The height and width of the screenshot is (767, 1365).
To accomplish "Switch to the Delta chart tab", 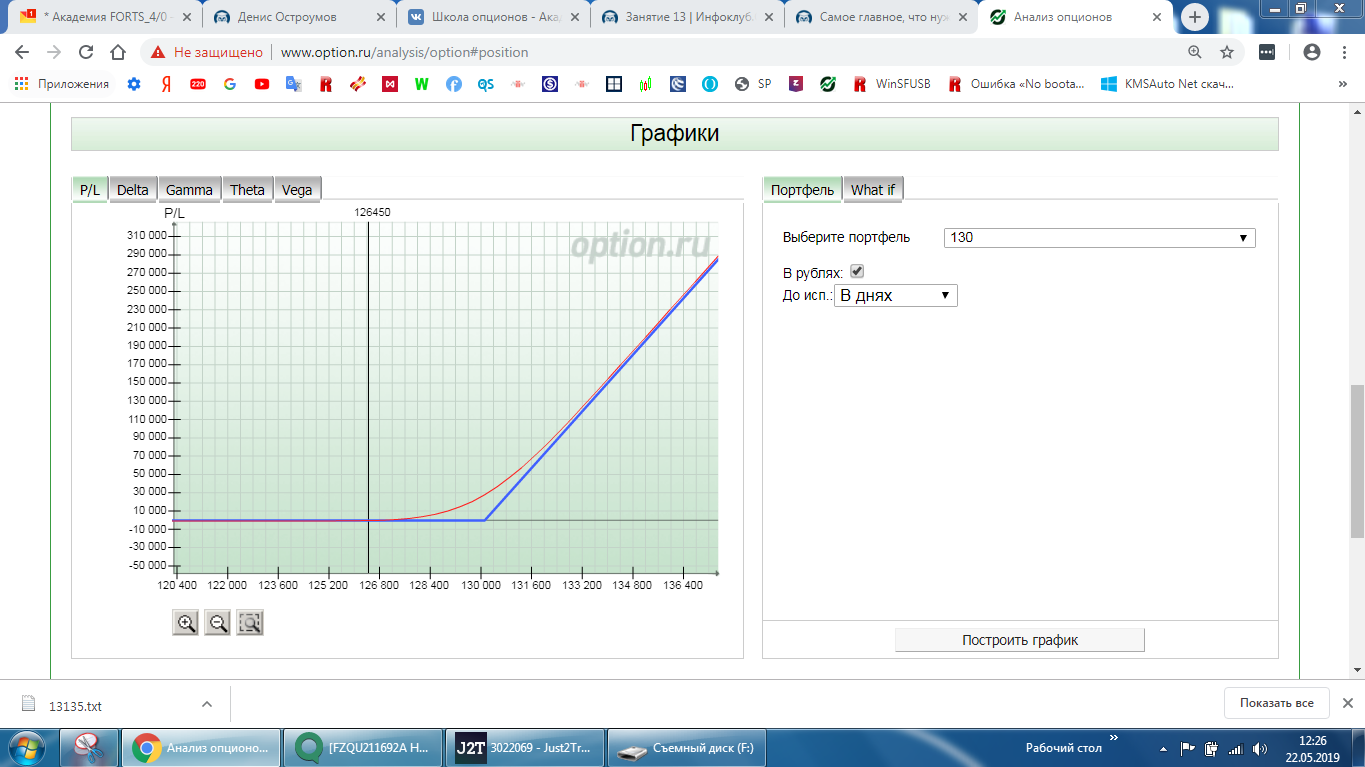I will pyautogui.click(x=133, y=189).
